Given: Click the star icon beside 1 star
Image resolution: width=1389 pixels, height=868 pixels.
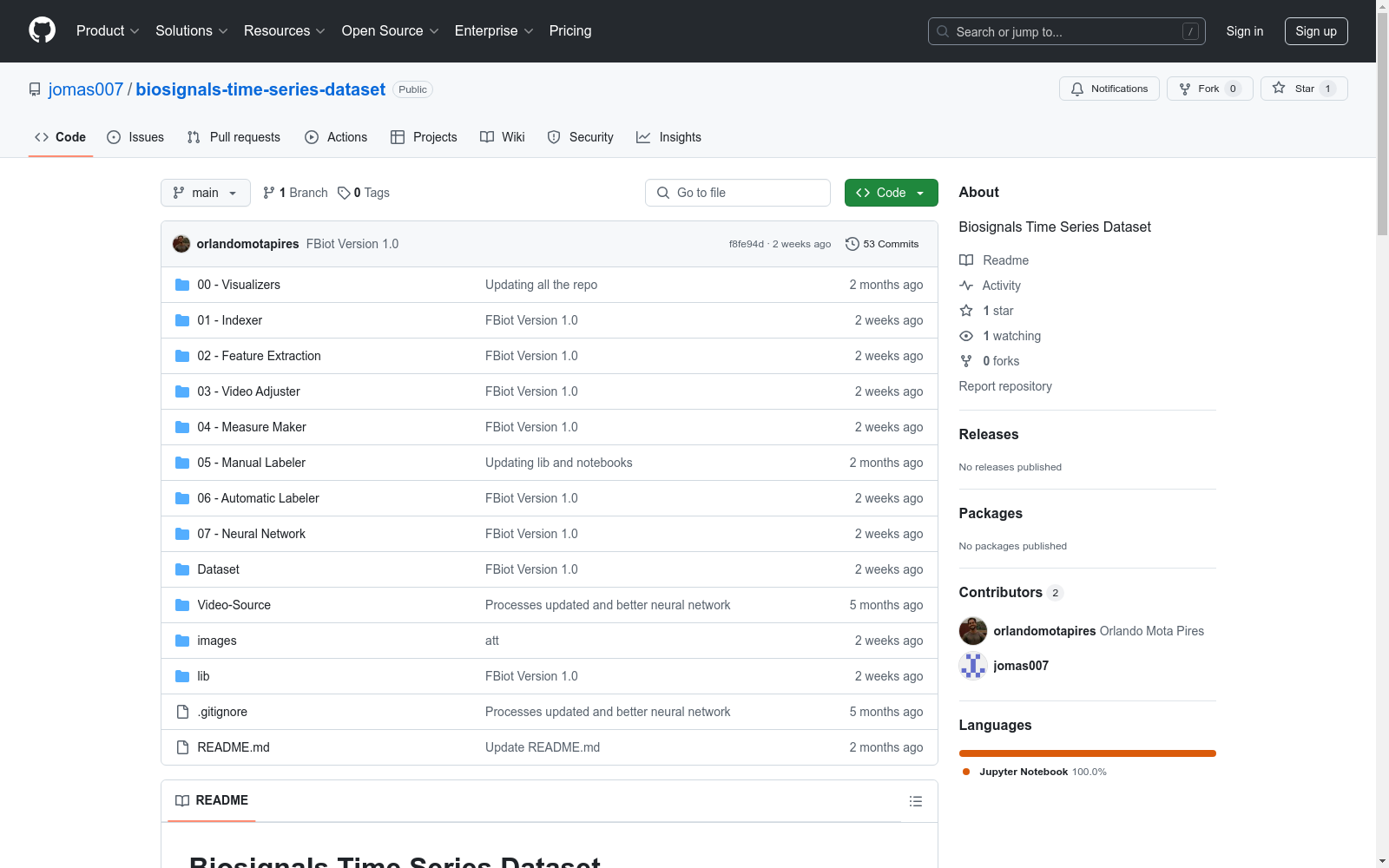Looking at the screenshot, I should (x=966, y=311).
